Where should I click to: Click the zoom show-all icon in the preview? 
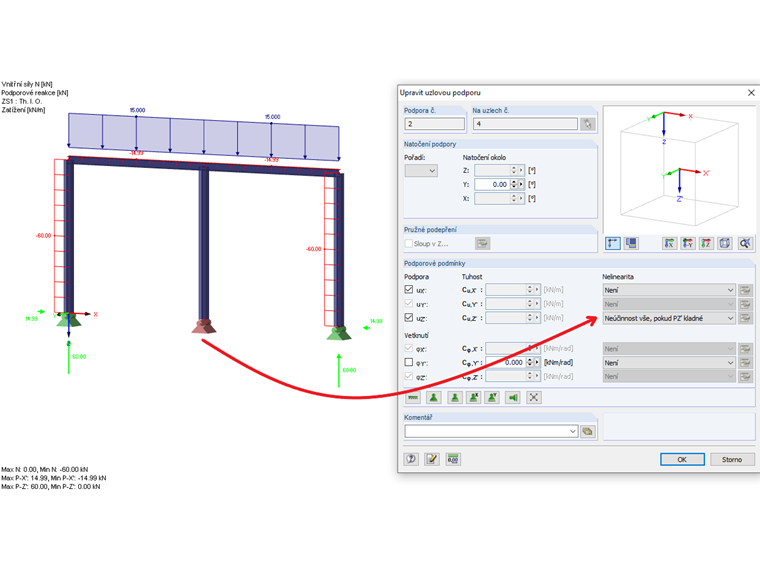point(744,243)
